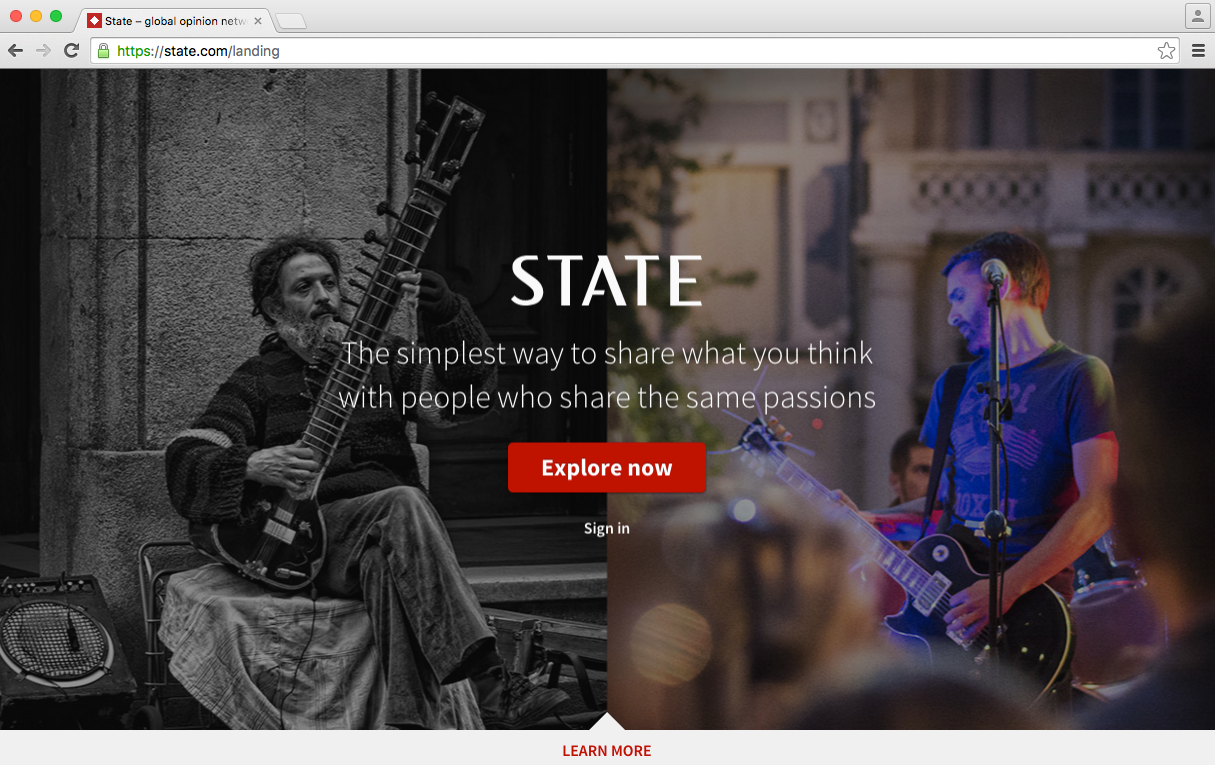Click the Sign in link
The image size is (1215, 765).
(x=607, y=528)
